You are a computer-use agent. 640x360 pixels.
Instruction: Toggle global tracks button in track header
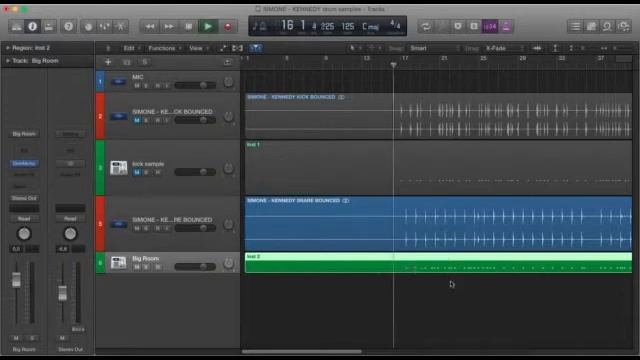click(227, 62)
